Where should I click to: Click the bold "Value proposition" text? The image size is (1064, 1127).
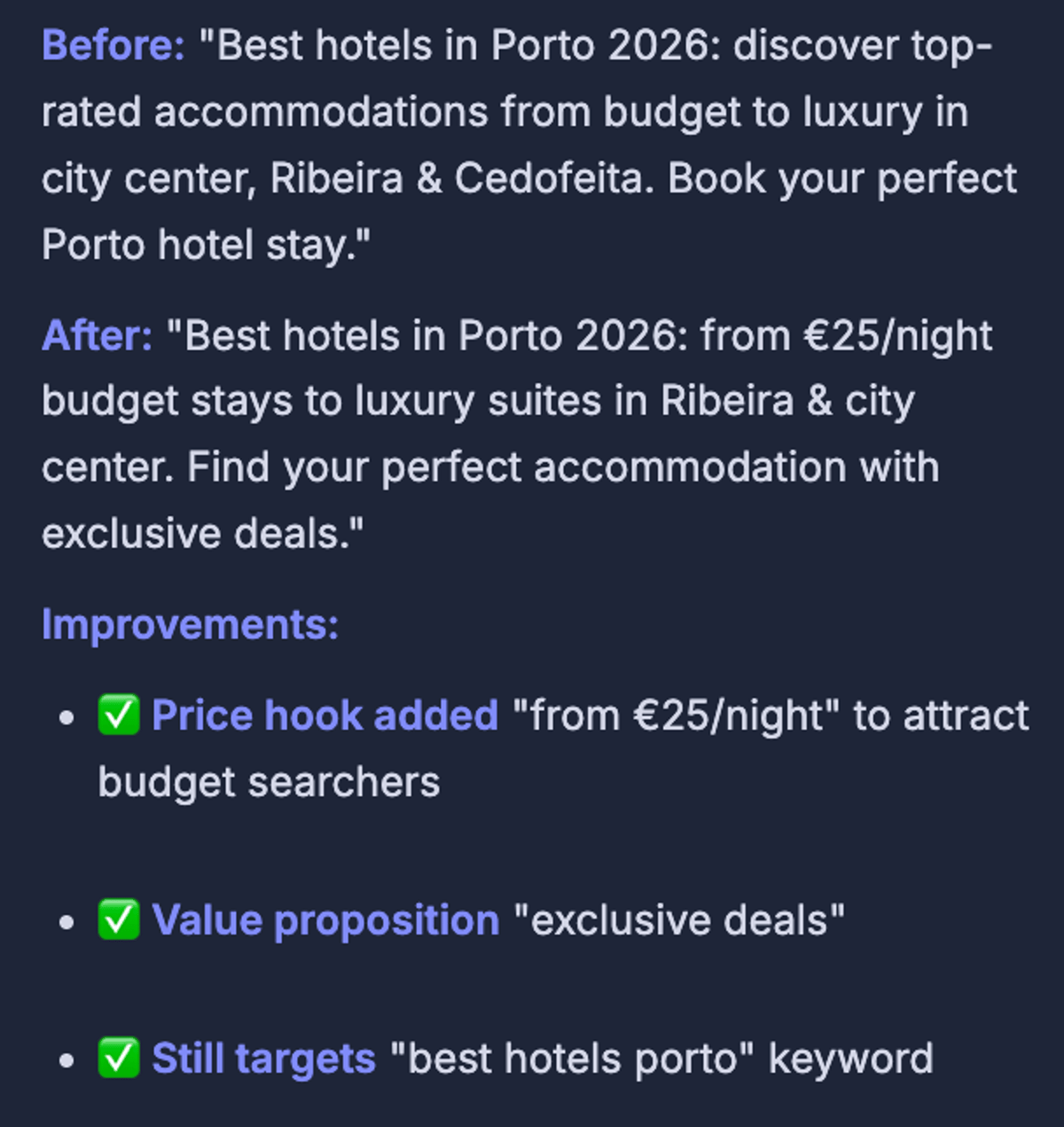(325, 920)
